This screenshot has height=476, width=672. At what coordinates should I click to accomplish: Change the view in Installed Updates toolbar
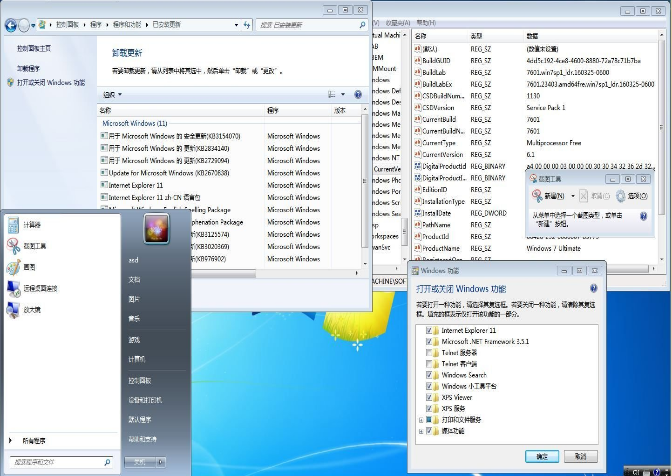click(x=332, y=94)
